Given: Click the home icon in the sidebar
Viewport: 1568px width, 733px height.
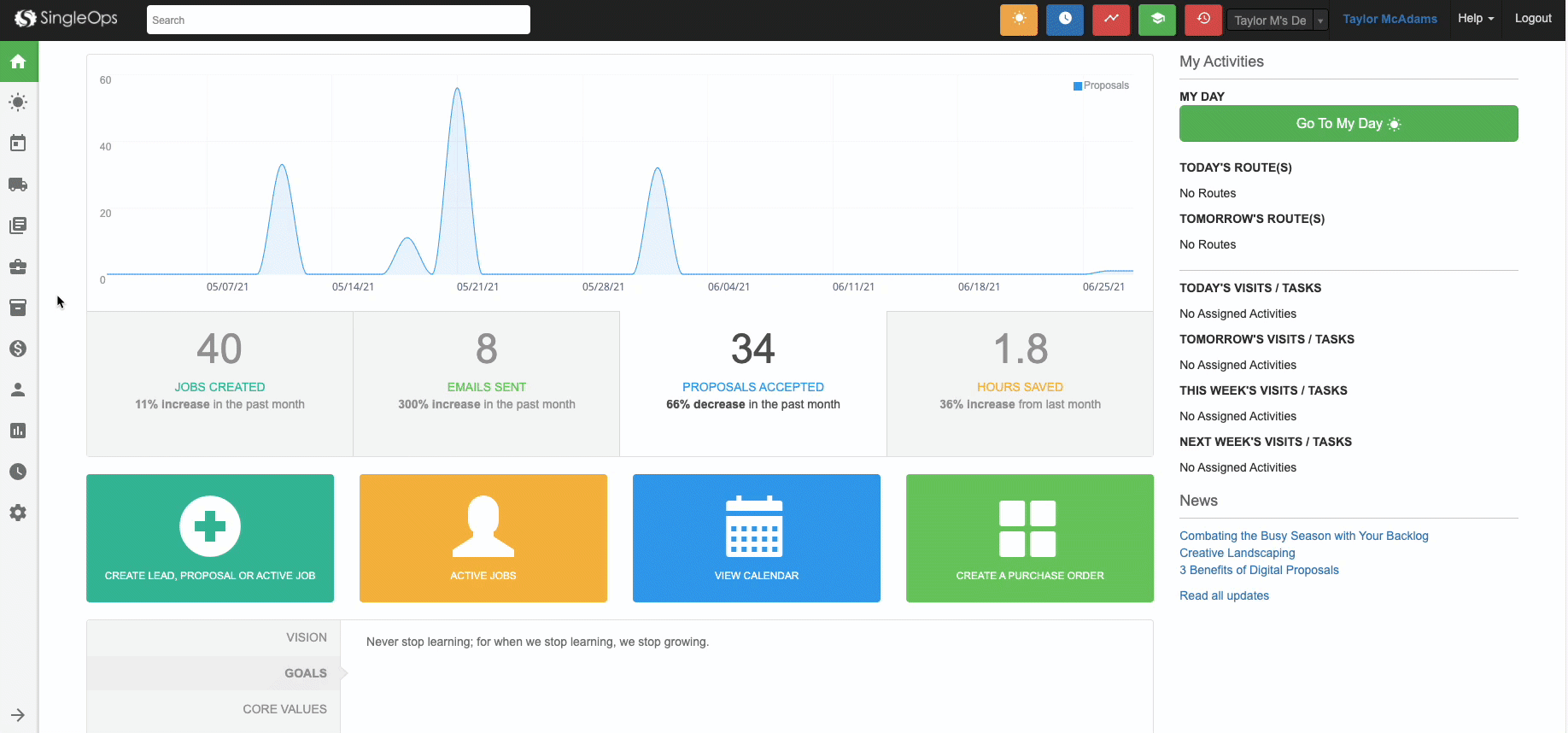Looking at the screenshot, I should tap(18, 62).
